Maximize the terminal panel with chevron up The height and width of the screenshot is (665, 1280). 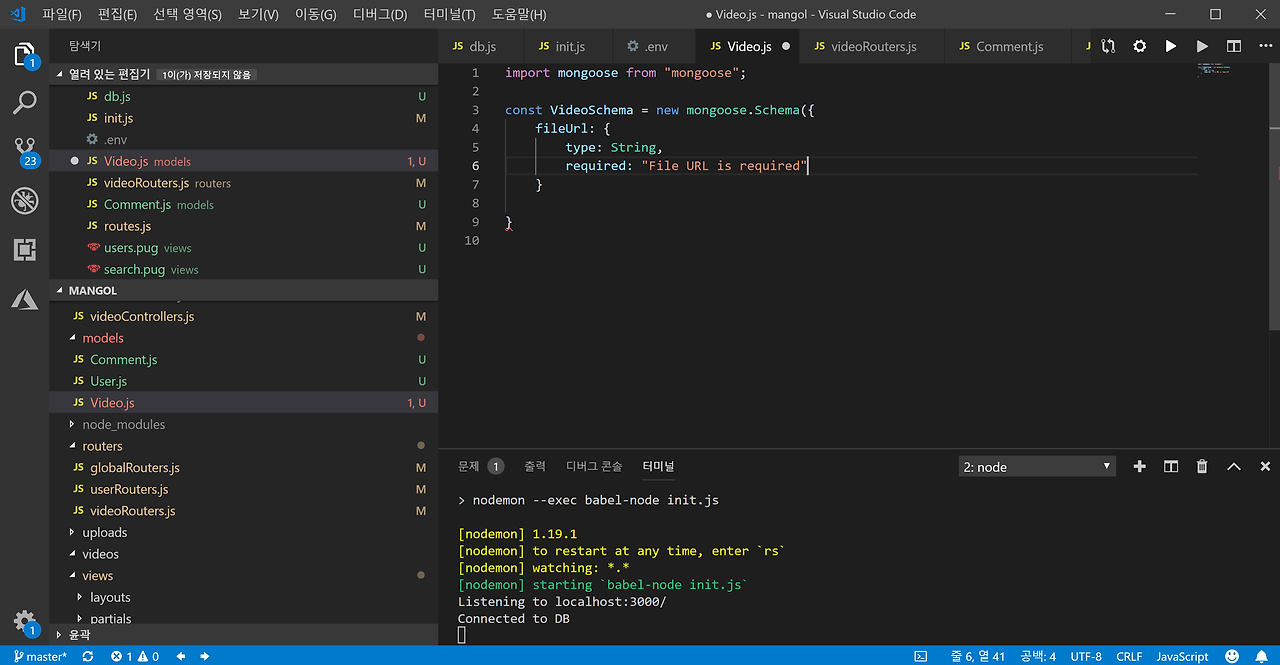1234,466
